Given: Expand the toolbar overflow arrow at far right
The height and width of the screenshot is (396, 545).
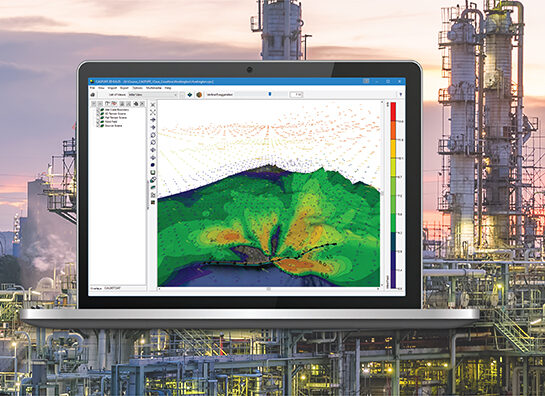Looking at the screenshot, I should [400, 94].
